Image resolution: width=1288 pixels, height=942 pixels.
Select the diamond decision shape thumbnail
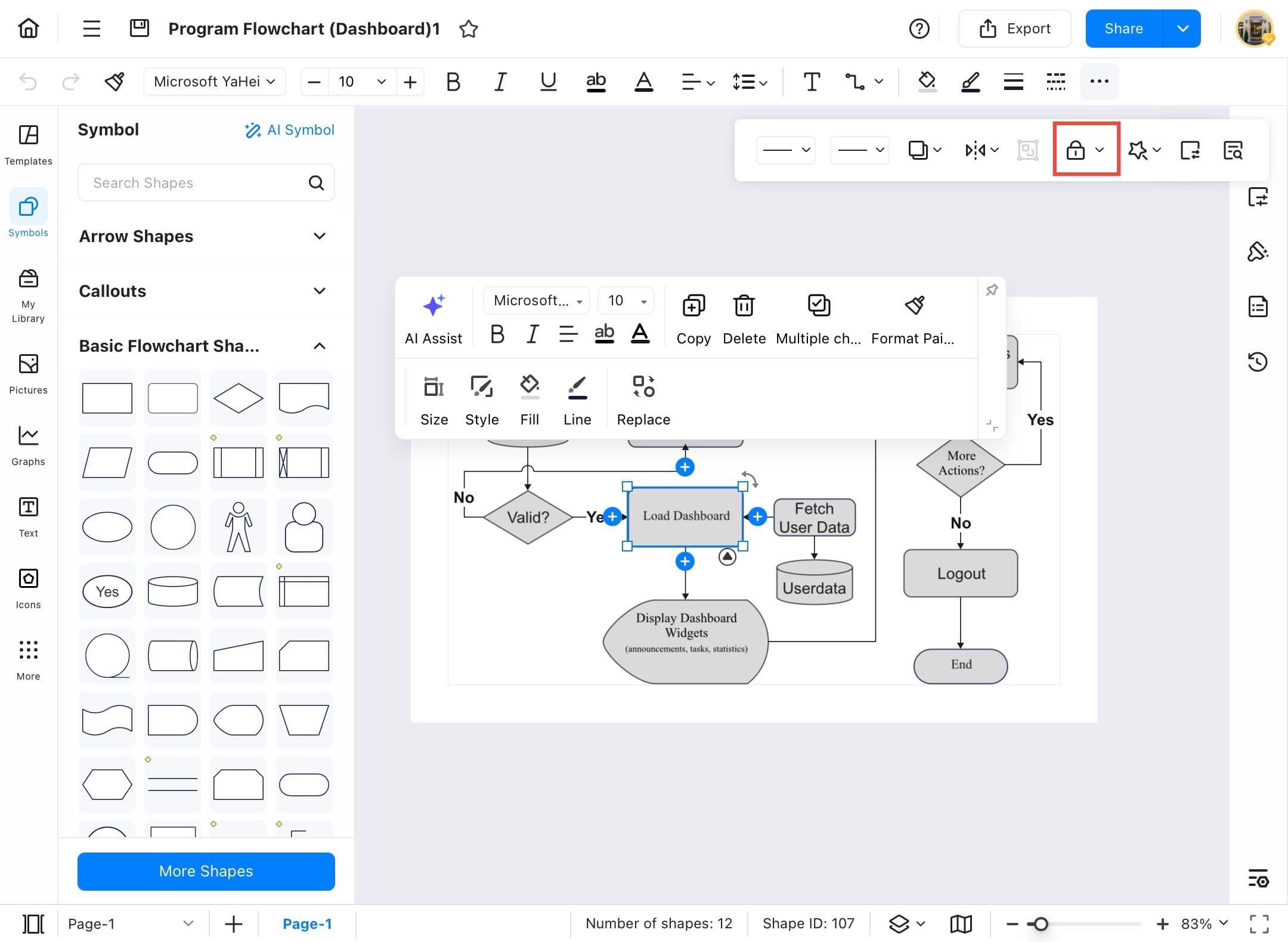click(x=238, y=398)
